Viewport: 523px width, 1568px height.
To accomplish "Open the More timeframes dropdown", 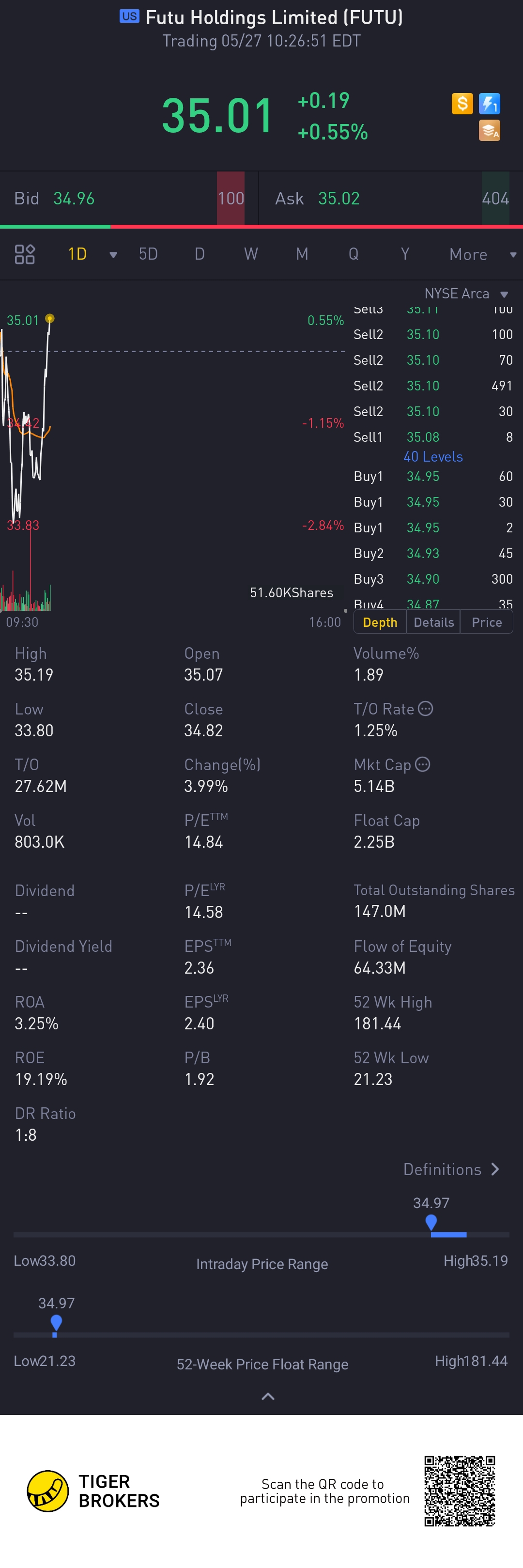I will pos(482,254).
